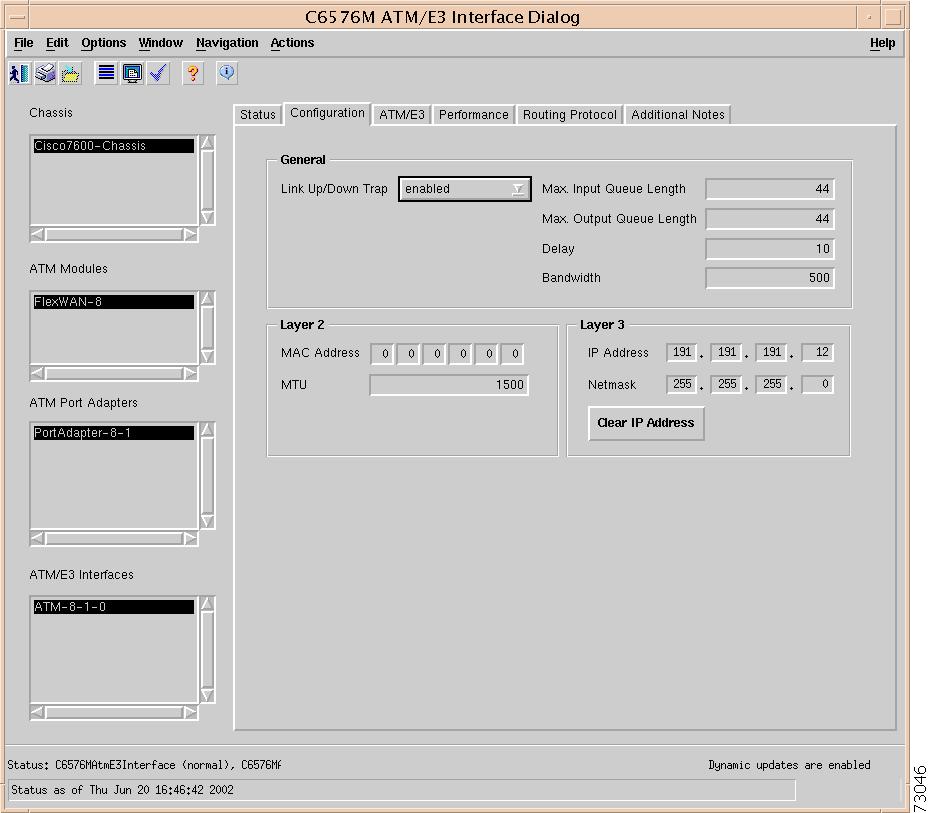
Task: Open the Performance tab
Action: point(473,114)
